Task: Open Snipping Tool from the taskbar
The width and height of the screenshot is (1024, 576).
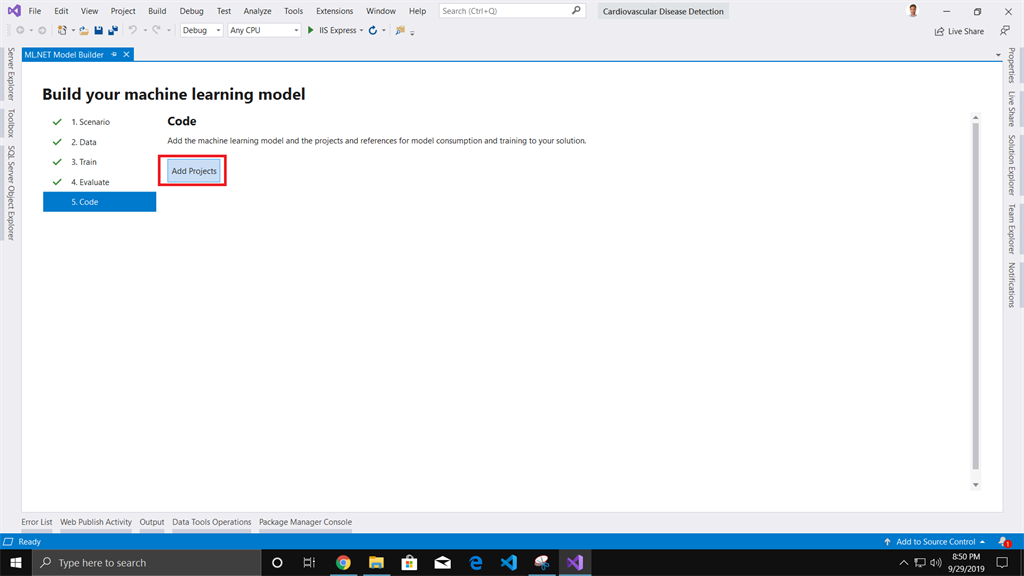Action: [x=542, y=562]
